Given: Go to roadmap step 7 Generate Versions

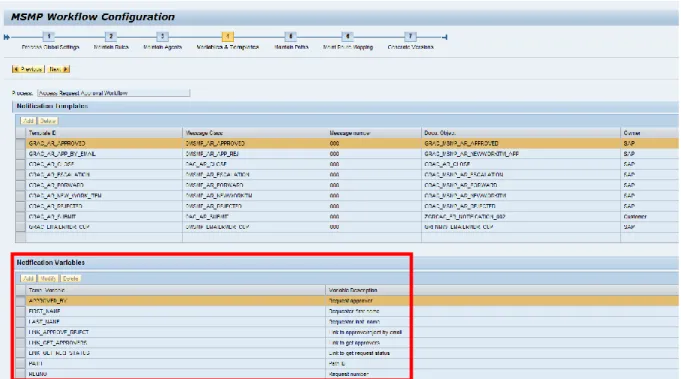Looking at the screenshot, I should click(410, 36).
